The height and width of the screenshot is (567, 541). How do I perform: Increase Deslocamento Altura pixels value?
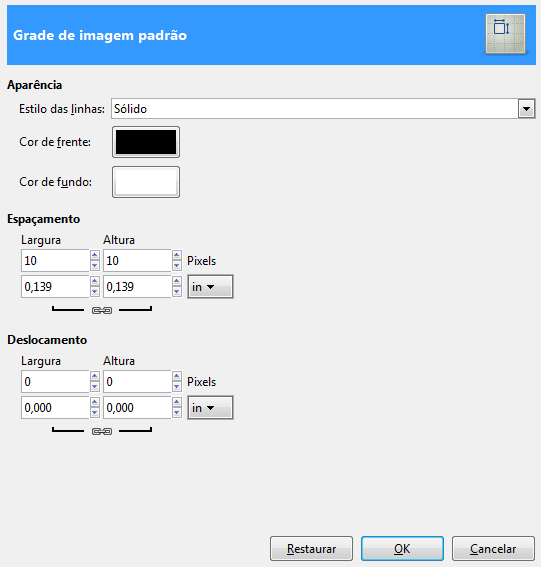pos(177,376)
